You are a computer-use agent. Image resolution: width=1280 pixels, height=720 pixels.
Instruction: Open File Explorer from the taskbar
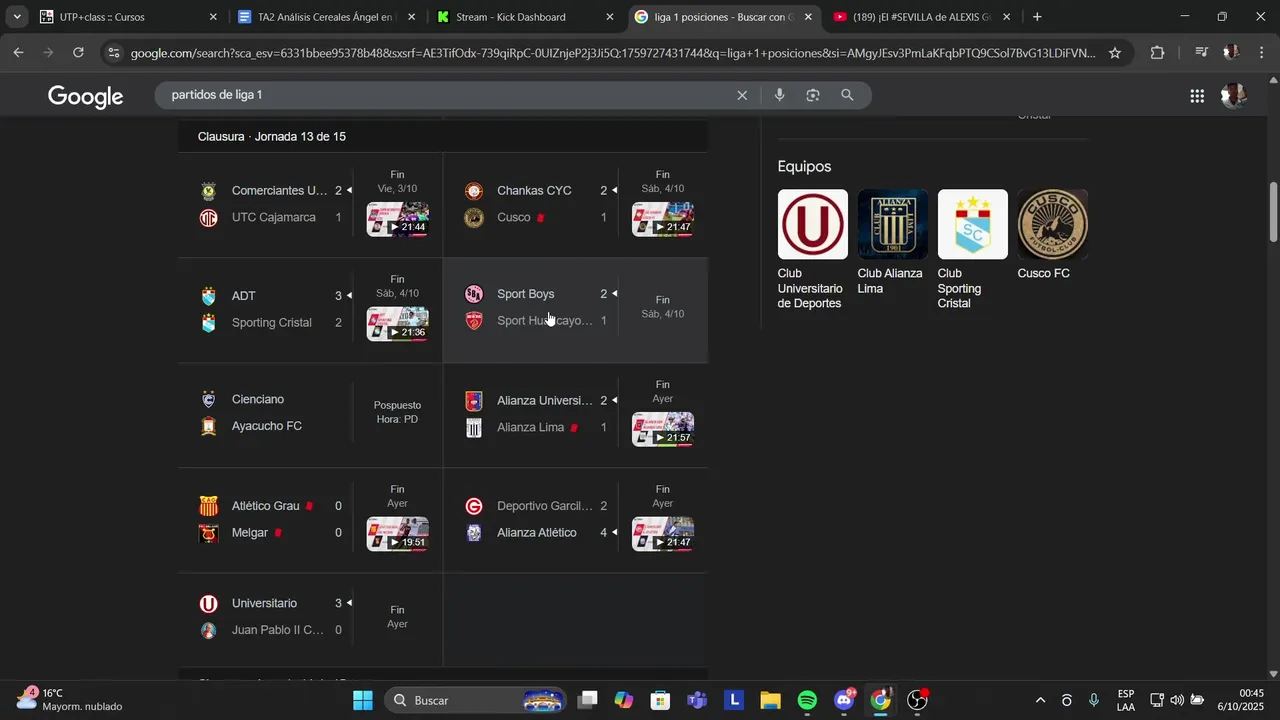tap(770, 700)
